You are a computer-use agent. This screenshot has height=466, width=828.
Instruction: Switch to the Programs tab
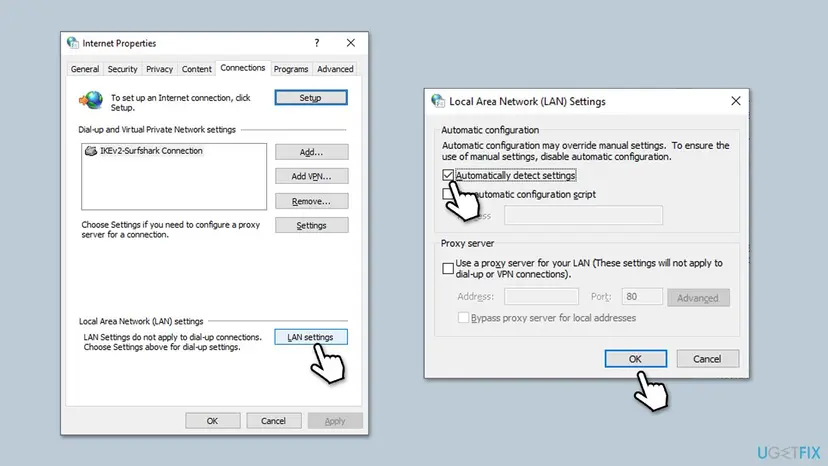tap(291, 69)
